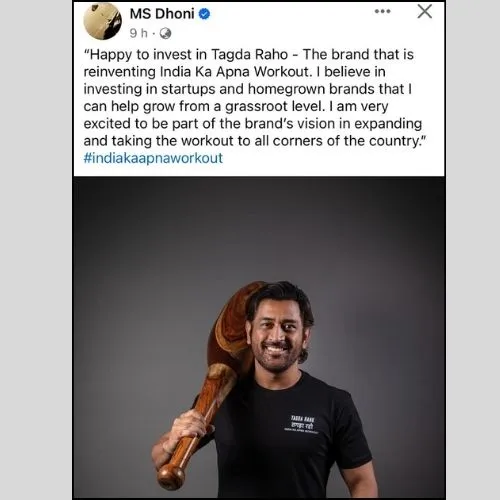
Task: Click the gray margin right of the post
Action: click(473, 250)
